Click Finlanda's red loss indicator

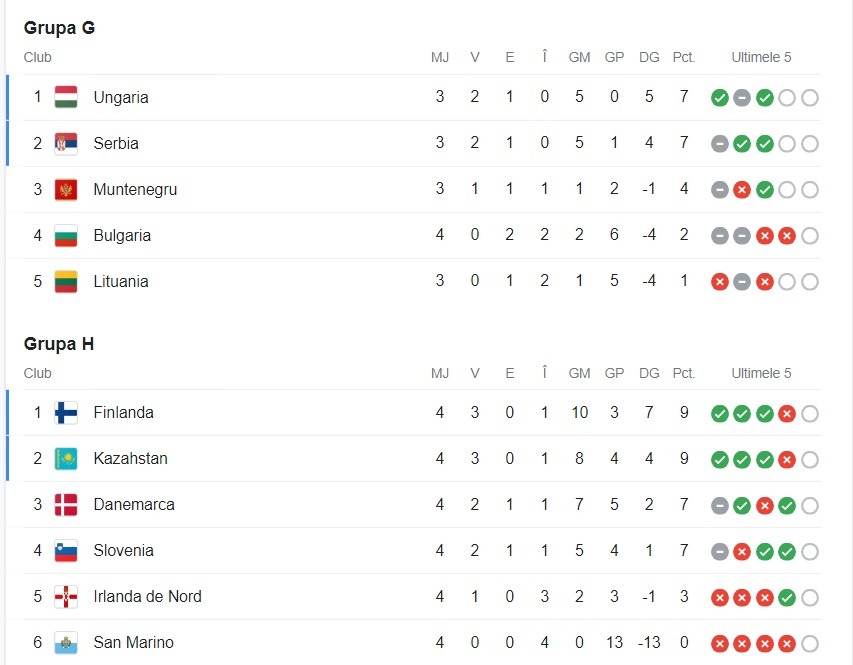pyautogui.click(x=787, y=413)
